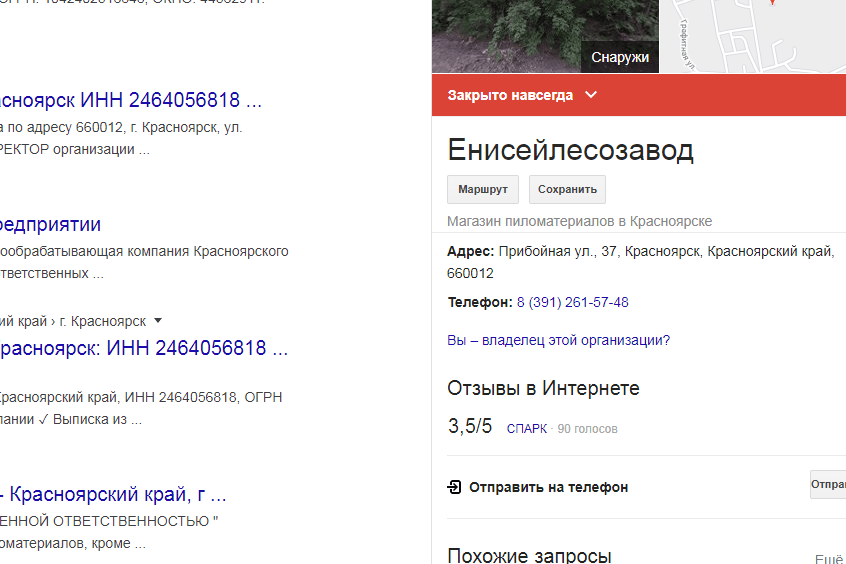Open the map thumbnail with Графитная ул.
The width and height of the screenshot is (846, 564).
[753, 36]
